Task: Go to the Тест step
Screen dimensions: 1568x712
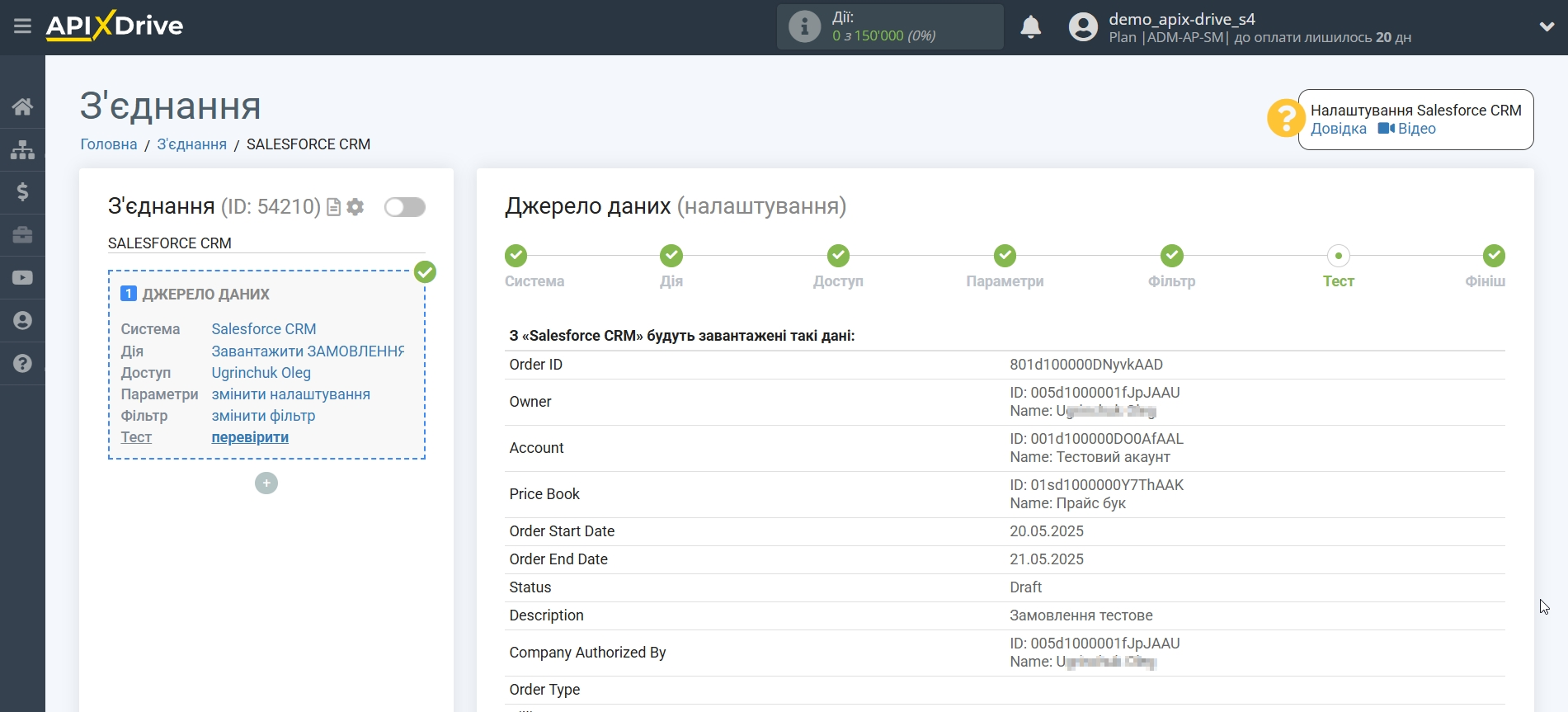Action: [1339, 256]
